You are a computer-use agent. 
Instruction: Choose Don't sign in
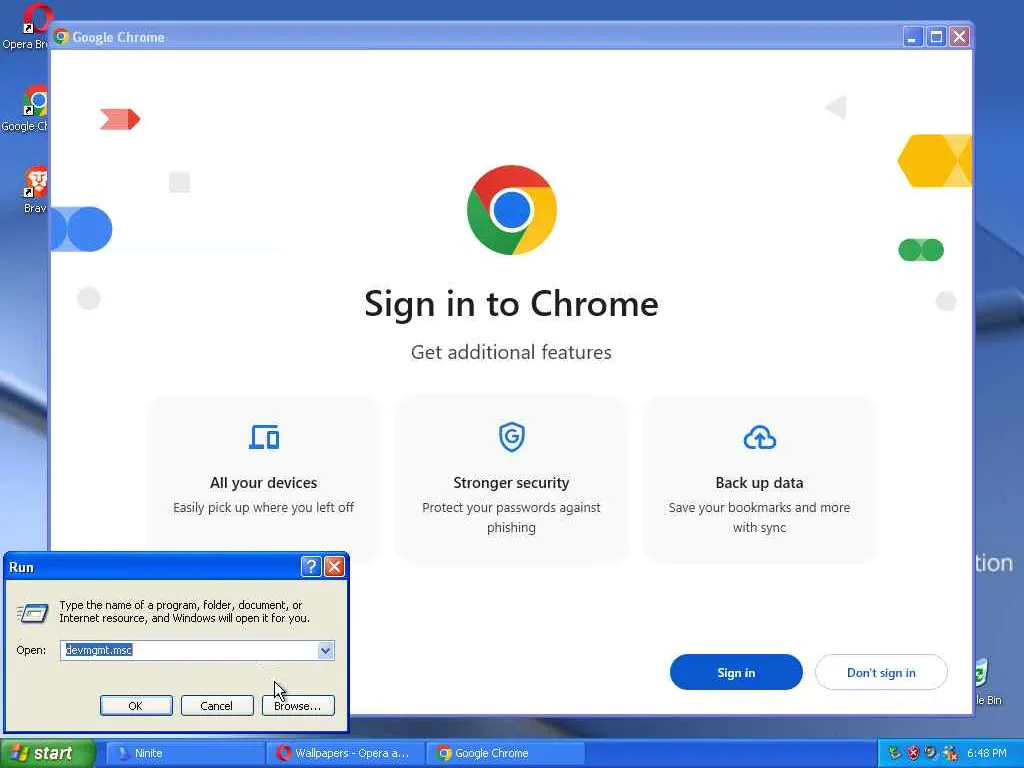point(881,672)
